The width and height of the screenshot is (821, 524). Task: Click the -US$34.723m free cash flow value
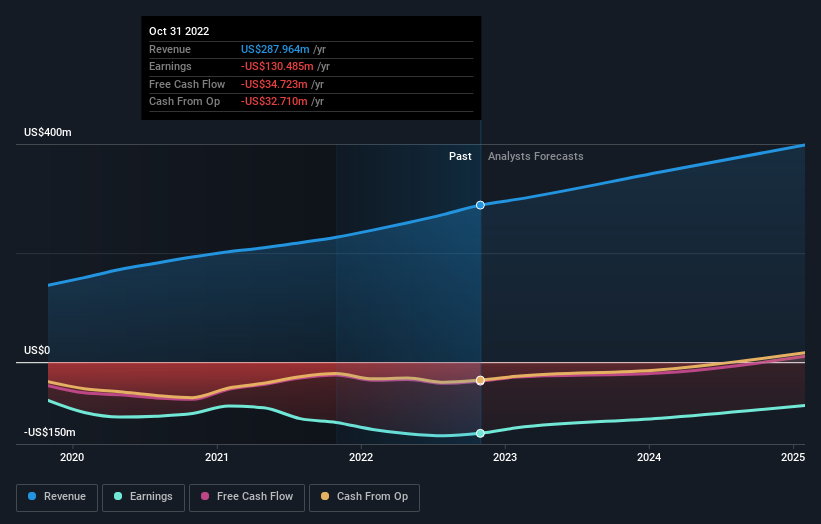274,84
